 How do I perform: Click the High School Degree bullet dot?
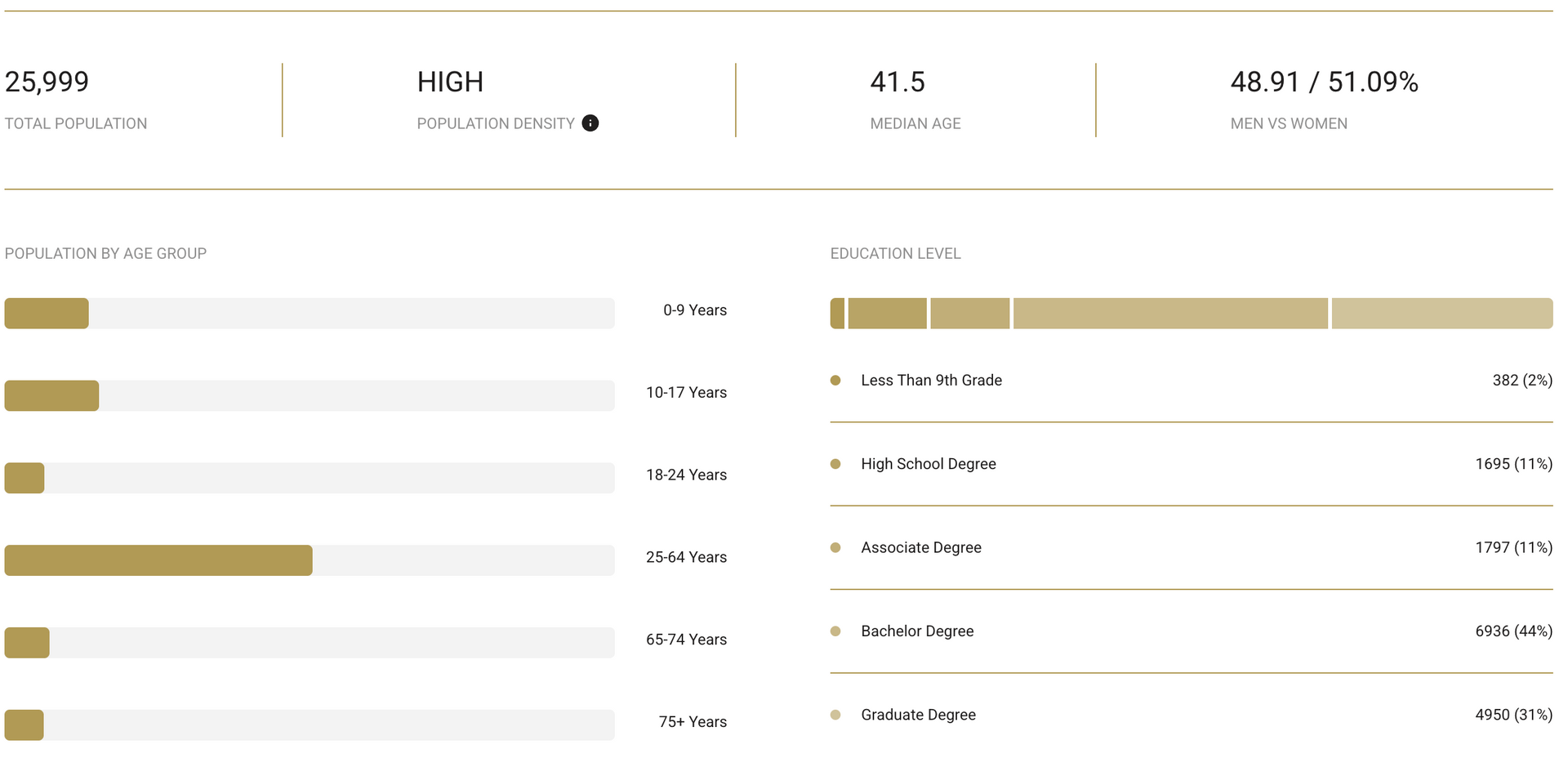(835, 464)
